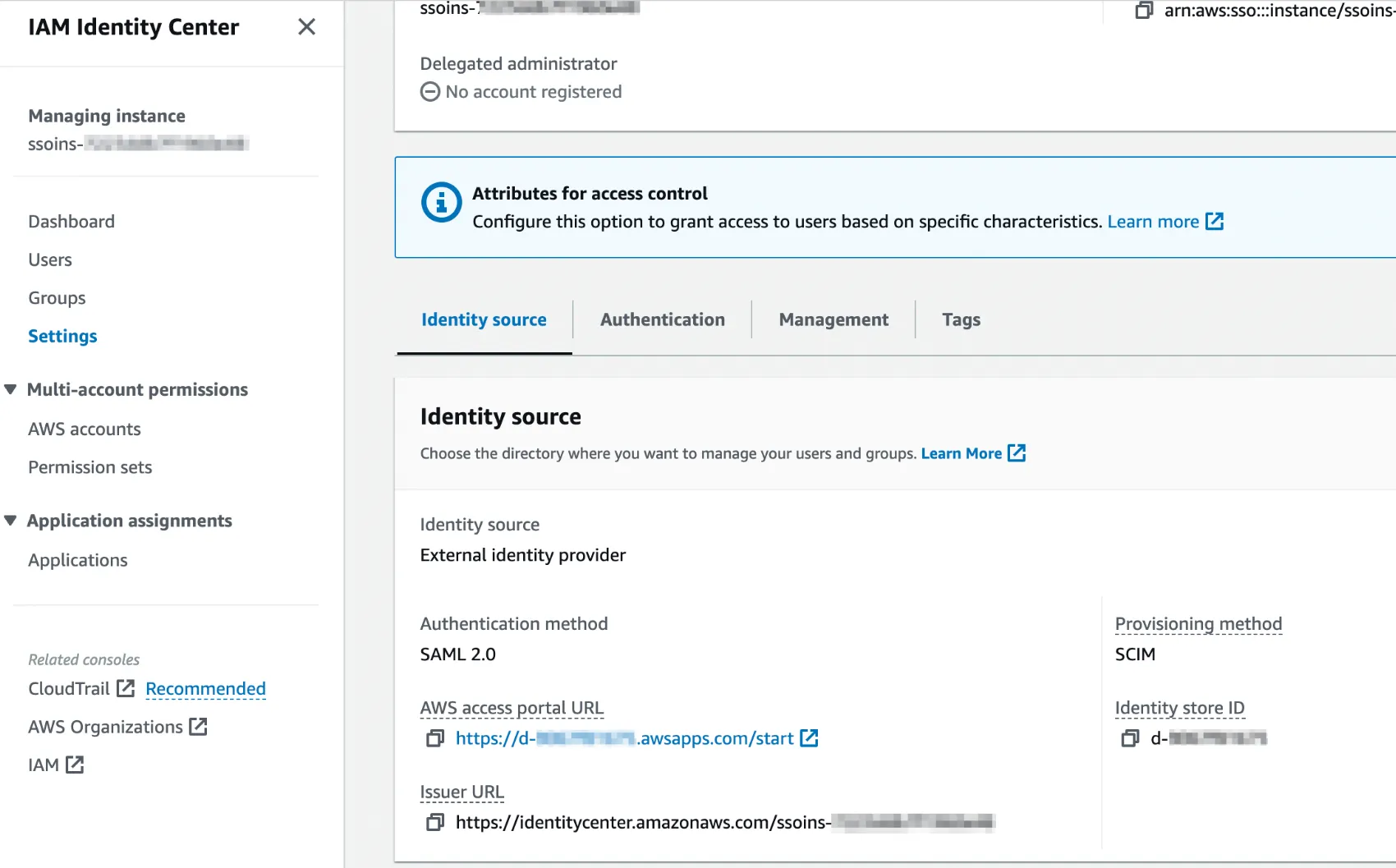Select Users in the sidebar
This screenshot has width=1396, height=868.
(x=50, y=259)
